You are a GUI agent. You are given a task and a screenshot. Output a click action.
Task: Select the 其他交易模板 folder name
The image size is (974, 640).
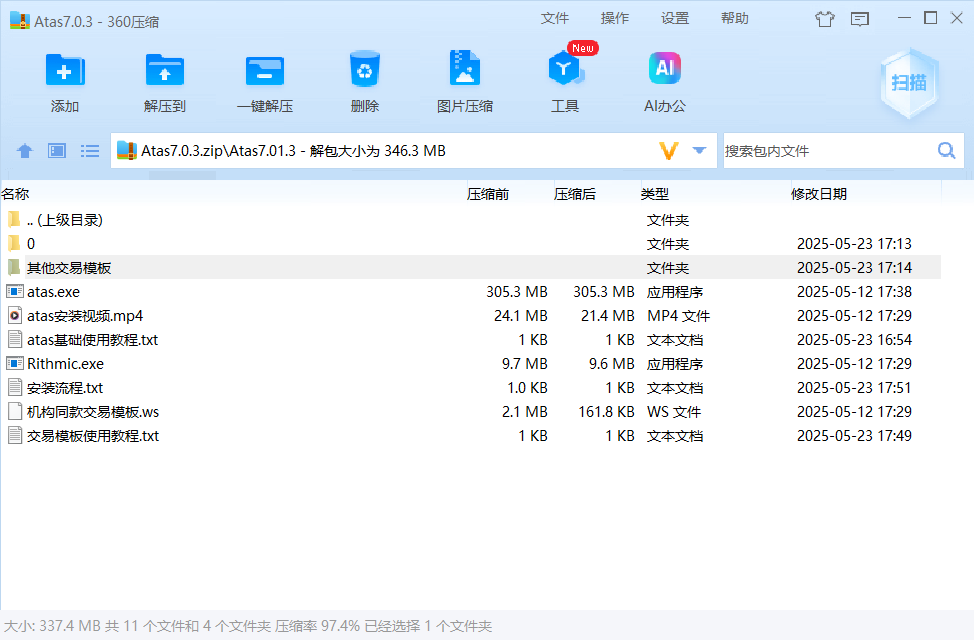click(x=69, y=268)
